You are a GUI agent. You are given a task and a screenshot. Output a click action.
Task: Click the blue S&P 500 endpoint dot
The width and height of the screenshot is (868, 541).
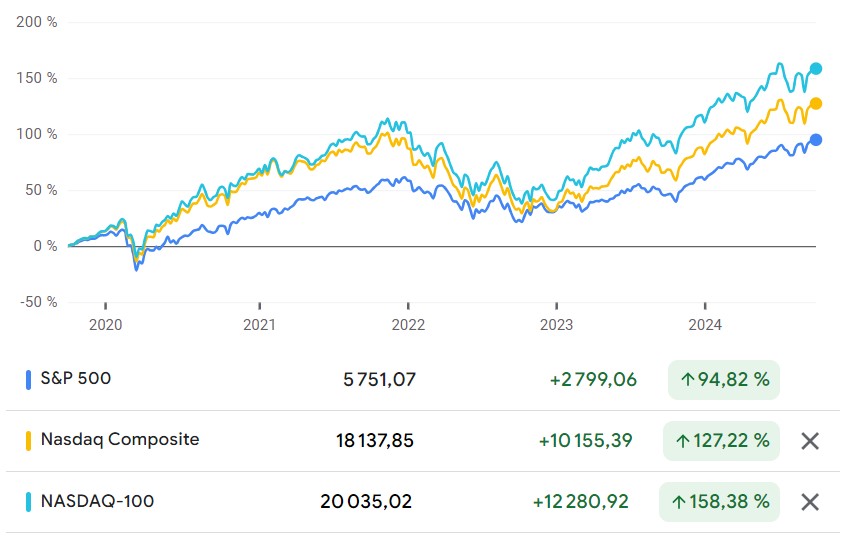(816, 140)
